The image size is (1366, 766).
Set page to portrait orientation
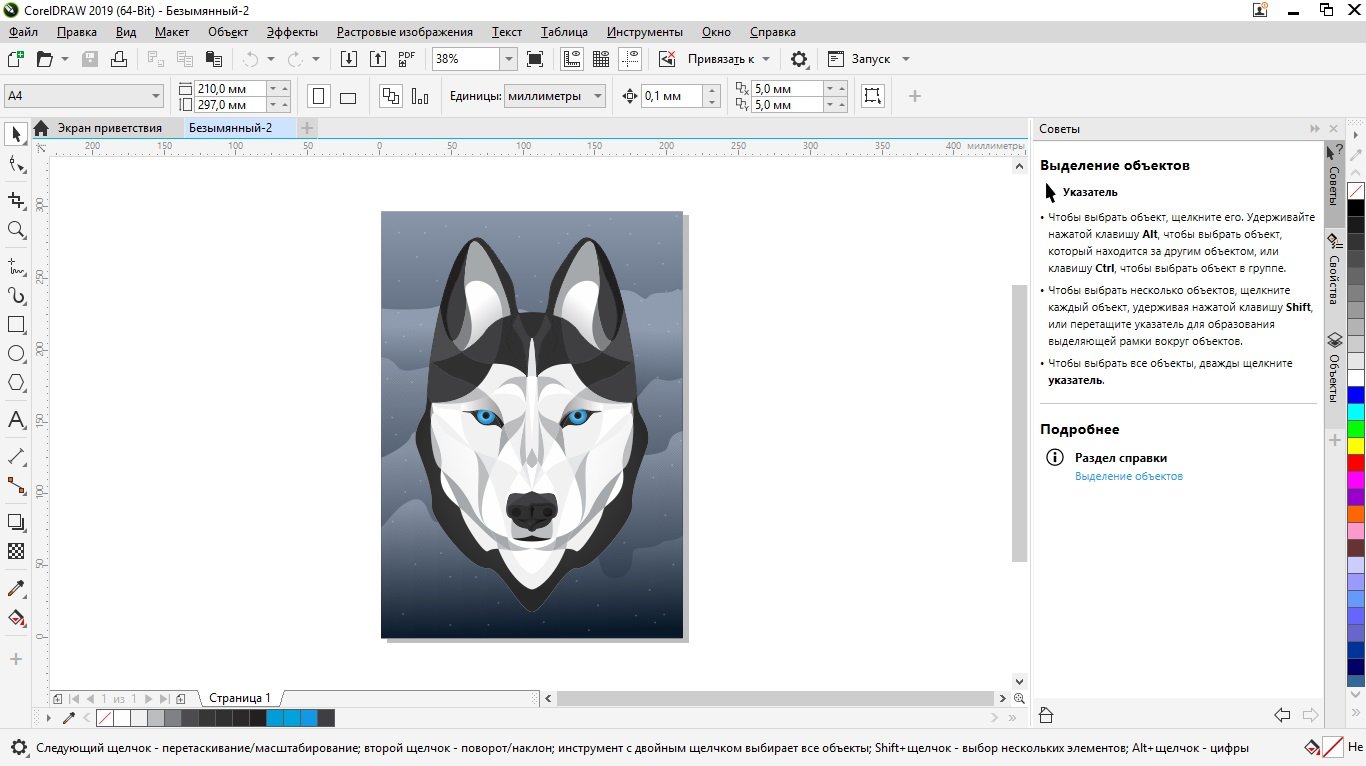pos(319,97)
